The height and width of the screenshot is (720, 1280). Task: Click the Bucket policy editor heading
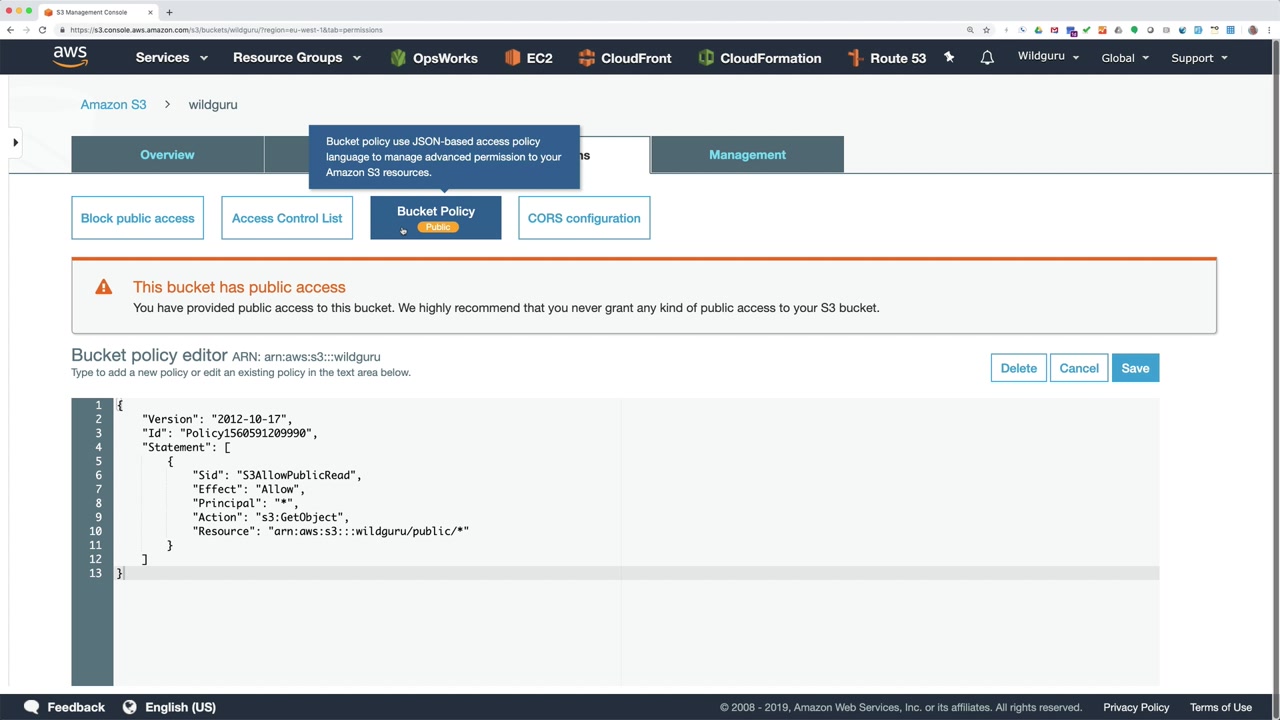coord(149,355)
